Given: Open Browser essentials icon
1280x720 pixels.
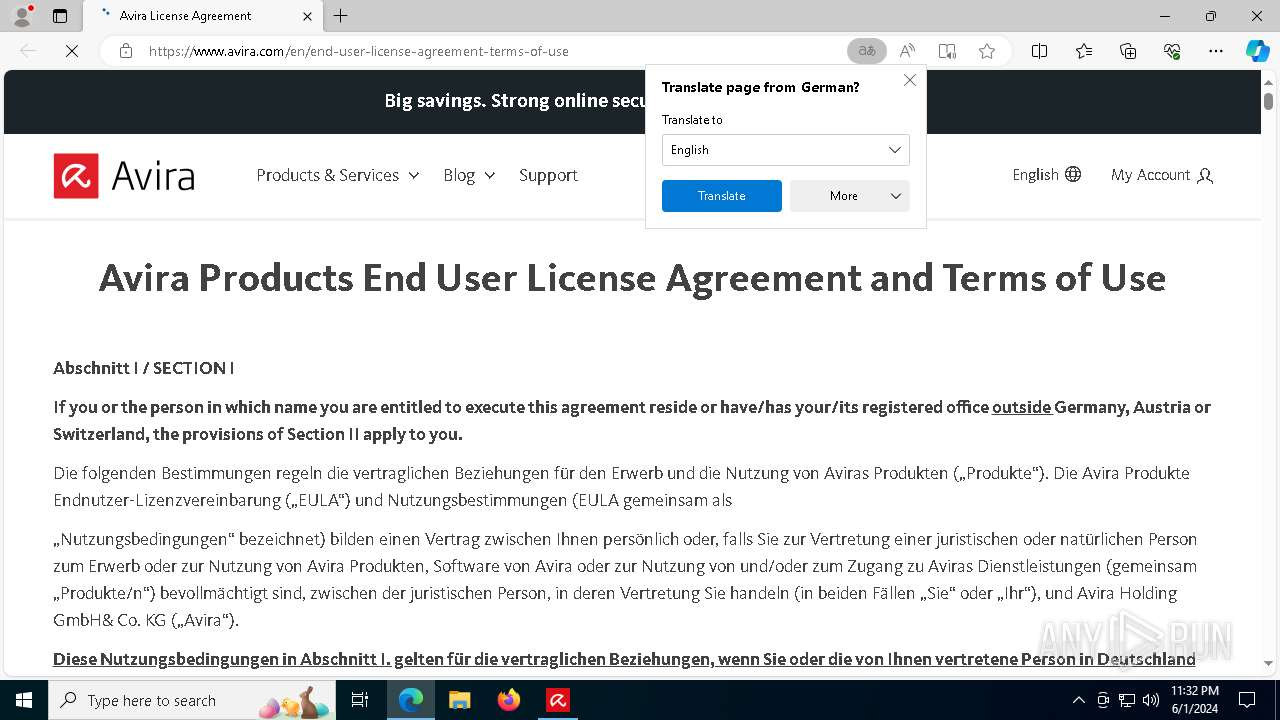Looking at the screenshot, I should point(1172,51).
